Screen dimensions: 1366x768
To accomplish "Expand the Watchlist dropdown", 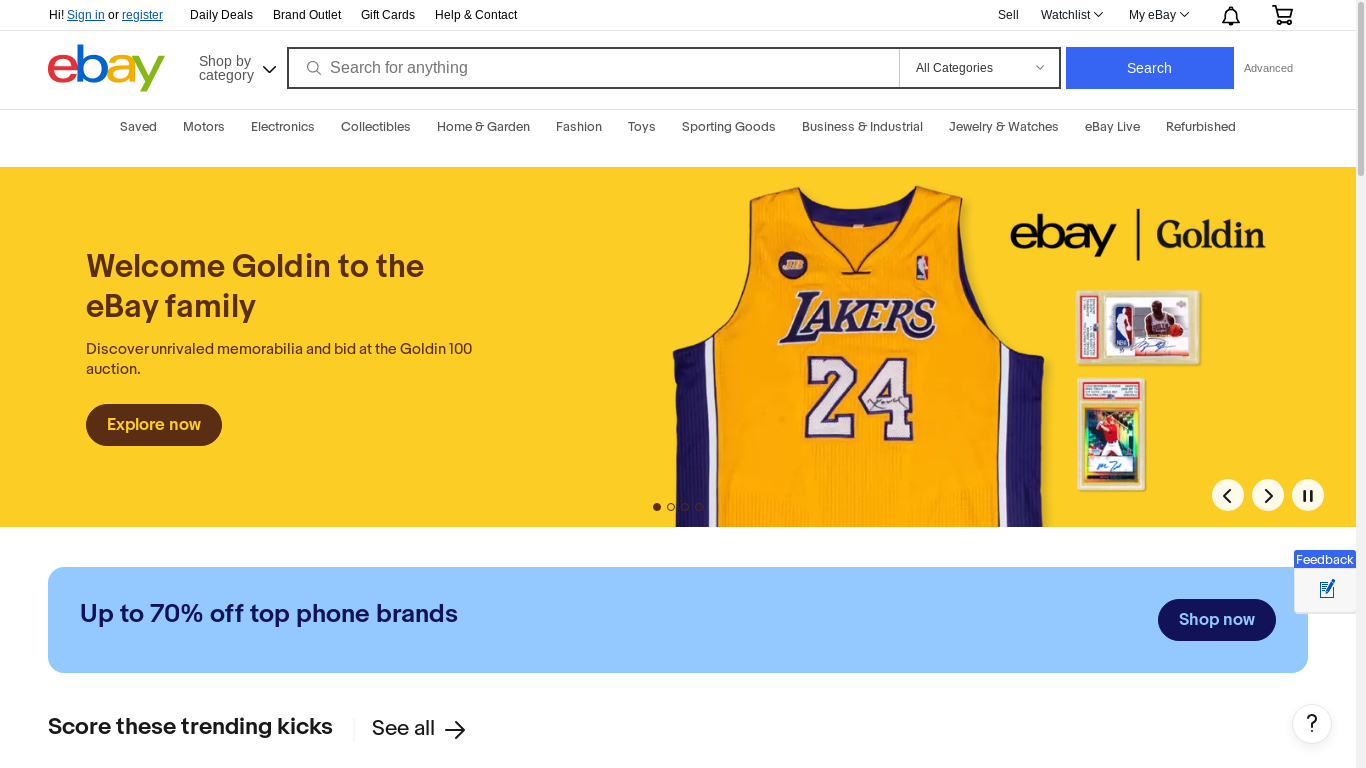I will (x=1071, y=15).
